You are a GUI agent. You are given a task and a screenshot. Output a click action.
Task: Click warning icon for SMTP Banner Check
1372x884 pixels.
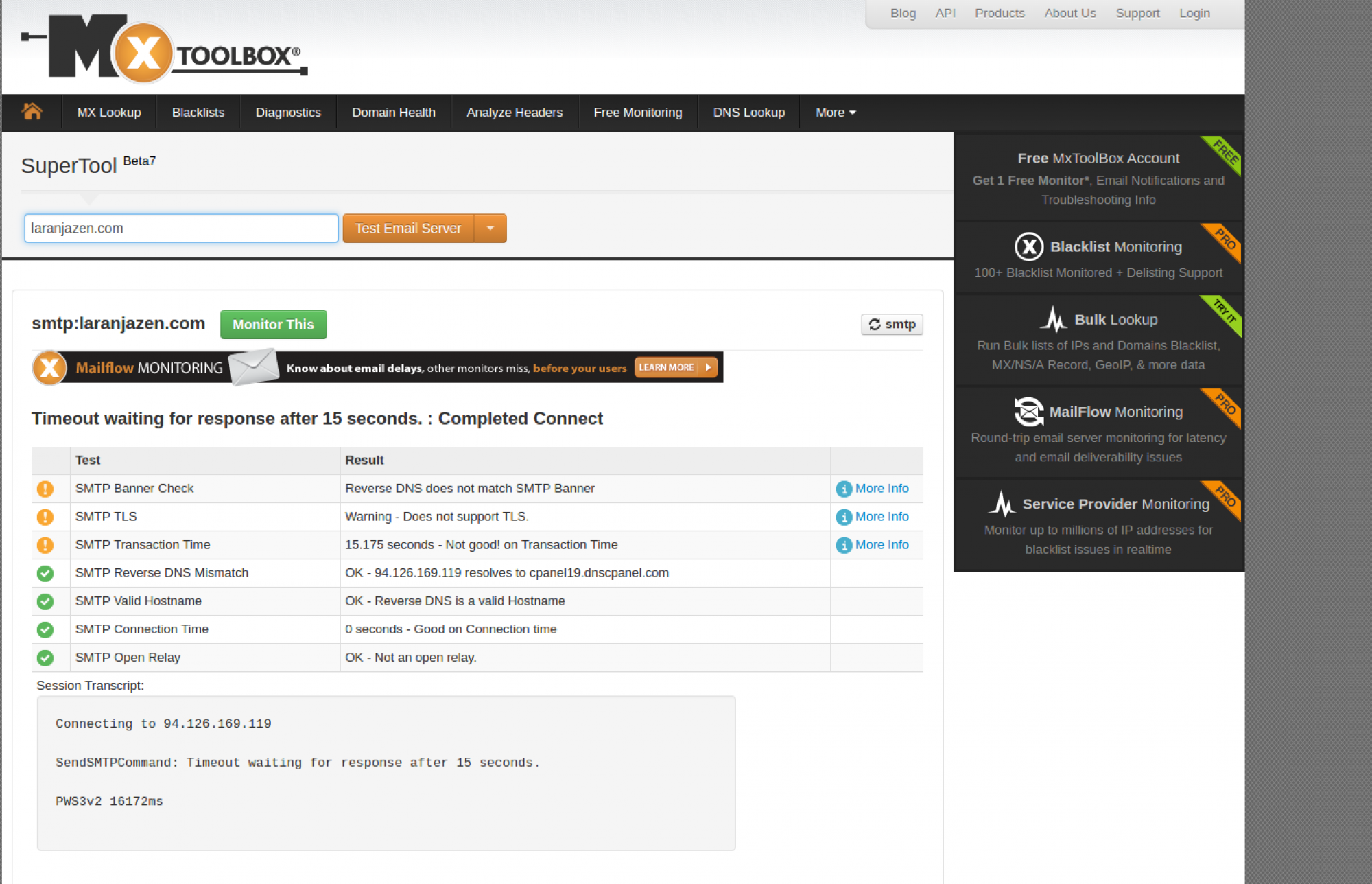[x=45, y=489]
